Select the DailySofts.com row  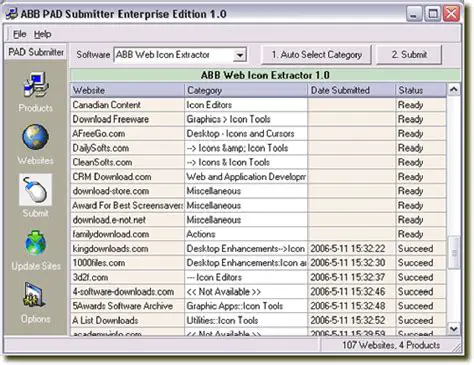(258, 148)
